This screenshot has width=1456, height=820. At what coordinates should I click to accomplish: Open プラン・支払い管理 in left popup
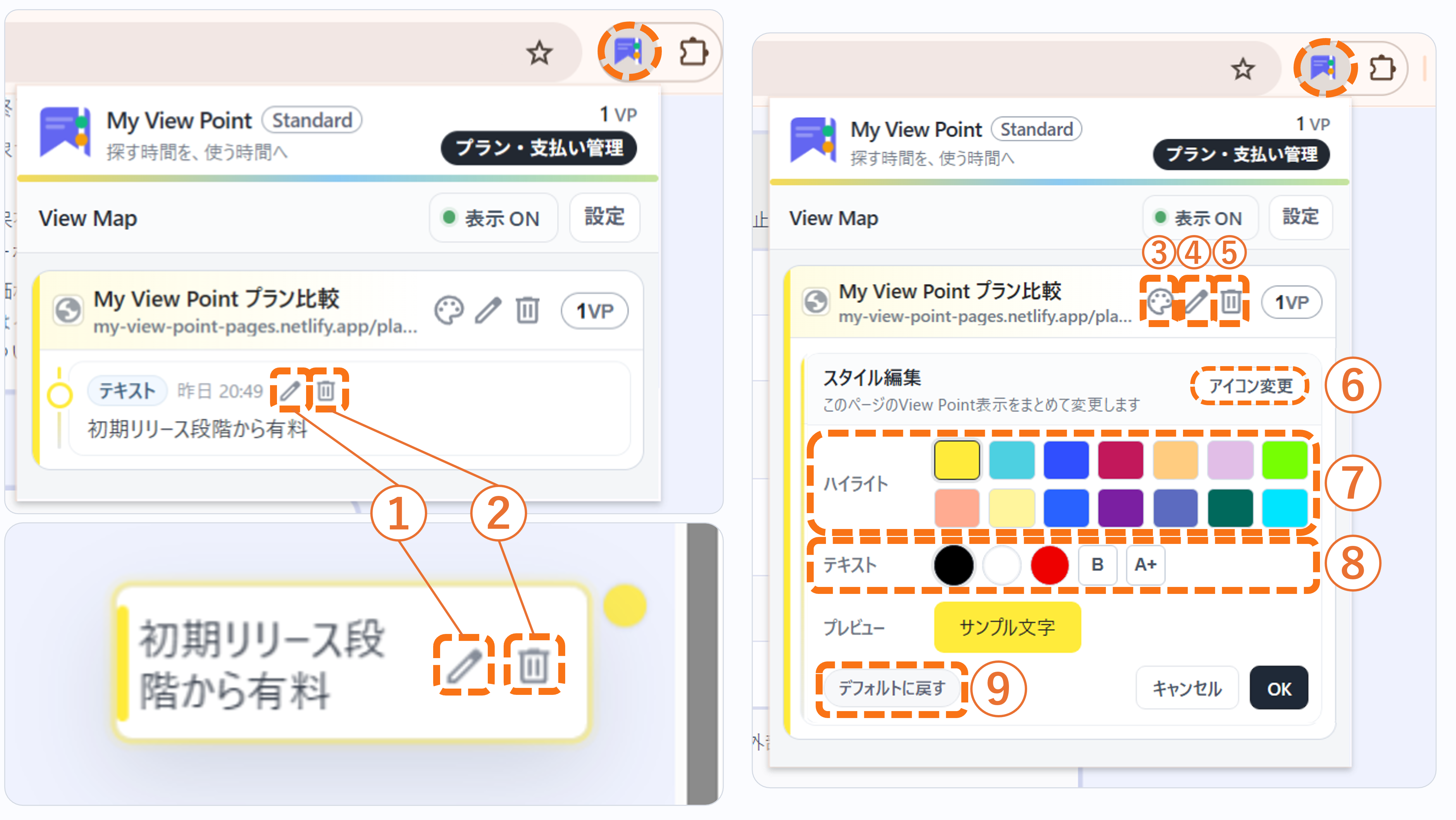539,148
